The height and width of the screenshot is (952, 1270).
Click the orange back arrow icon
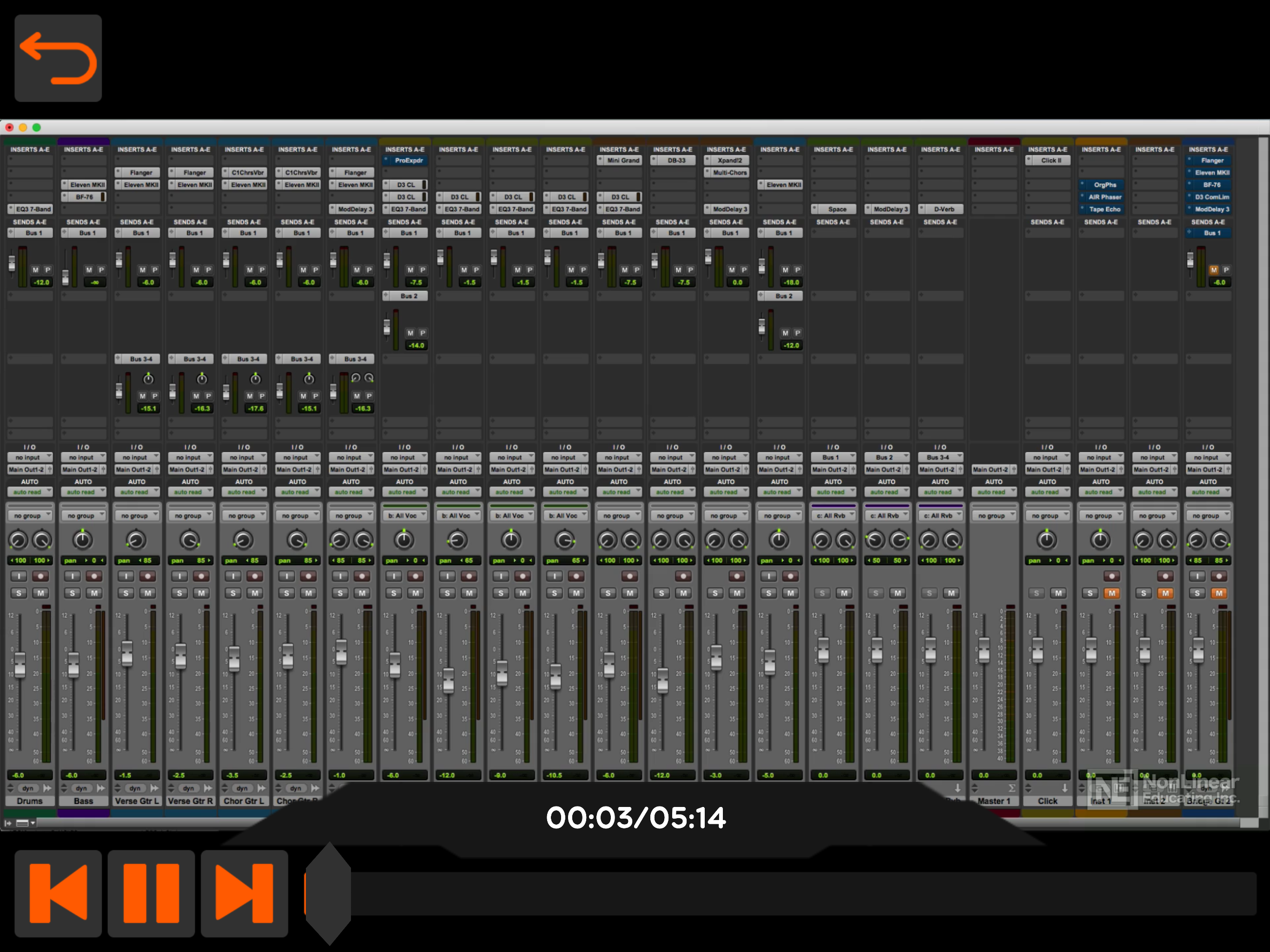tap(58, 58)
